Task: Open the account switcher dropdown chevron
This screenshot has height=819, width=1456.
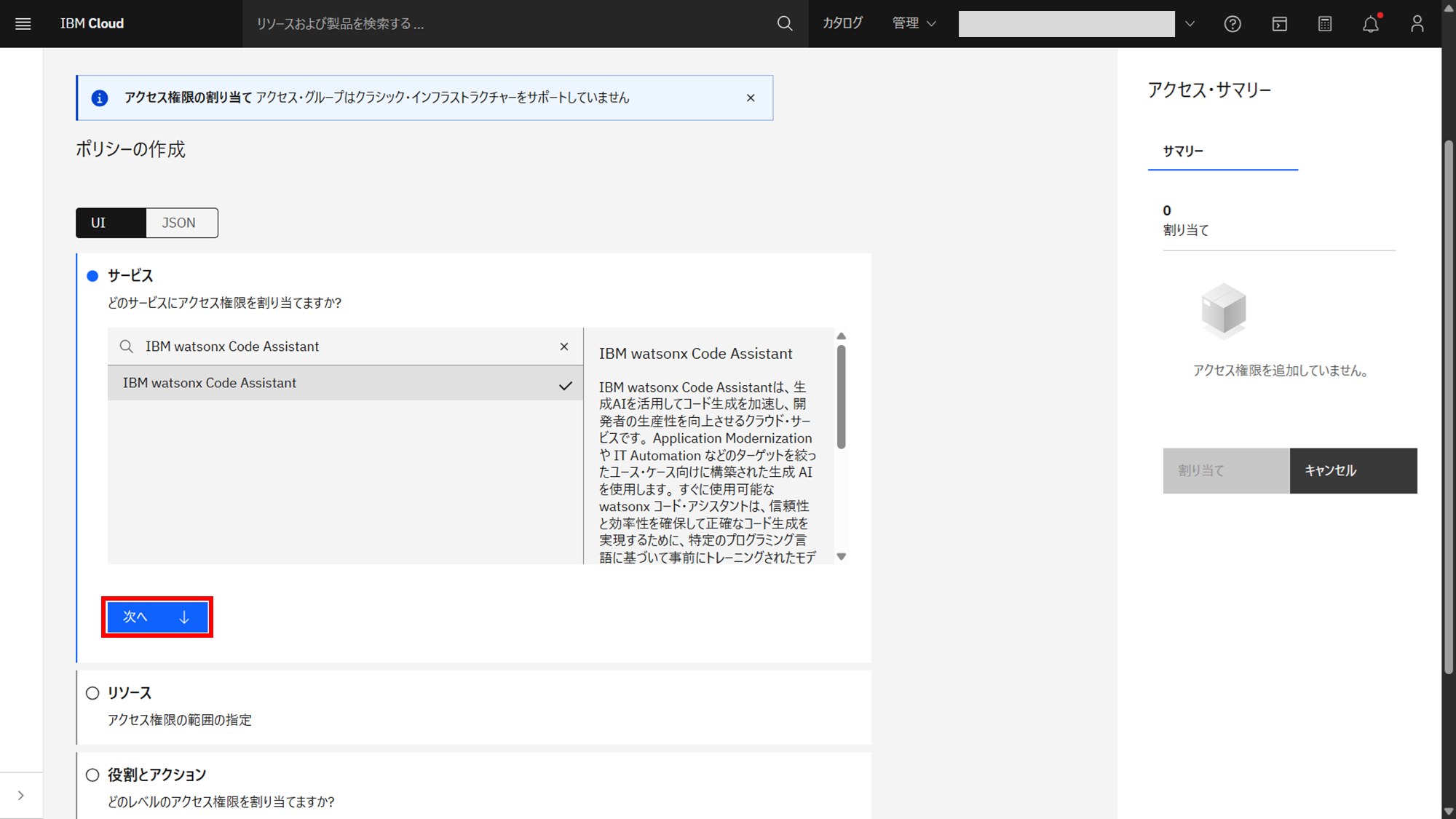Action: [1190, 23]
